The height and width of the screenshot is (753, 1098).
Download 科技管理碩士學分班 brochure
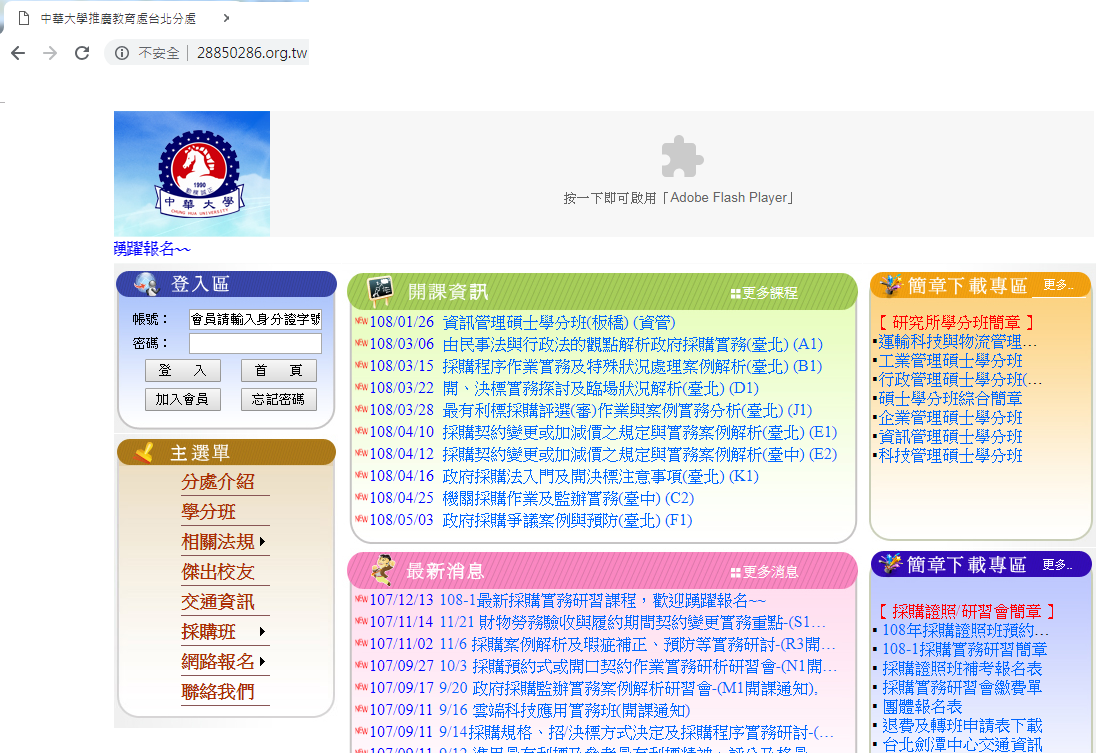point(950,456)
